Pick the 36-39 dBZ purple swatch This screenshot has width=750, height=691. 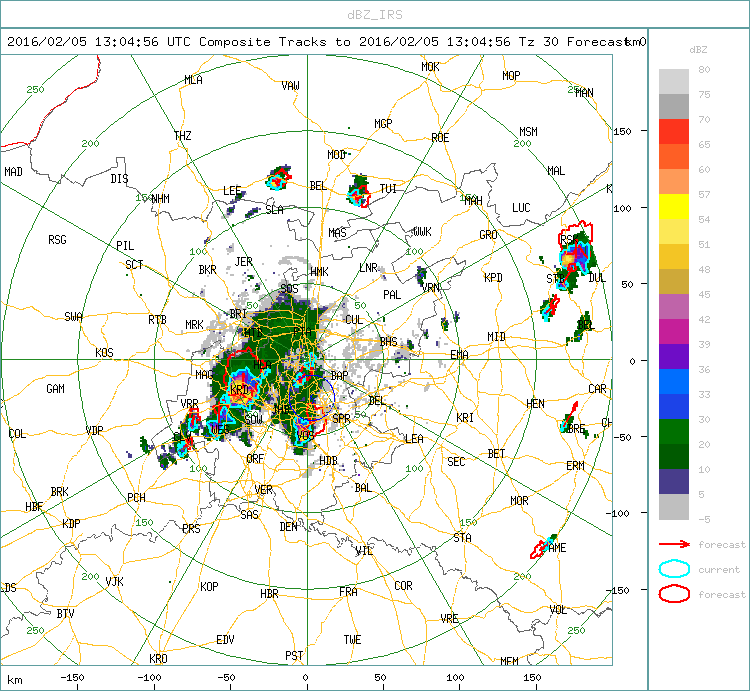click(674, 356)
